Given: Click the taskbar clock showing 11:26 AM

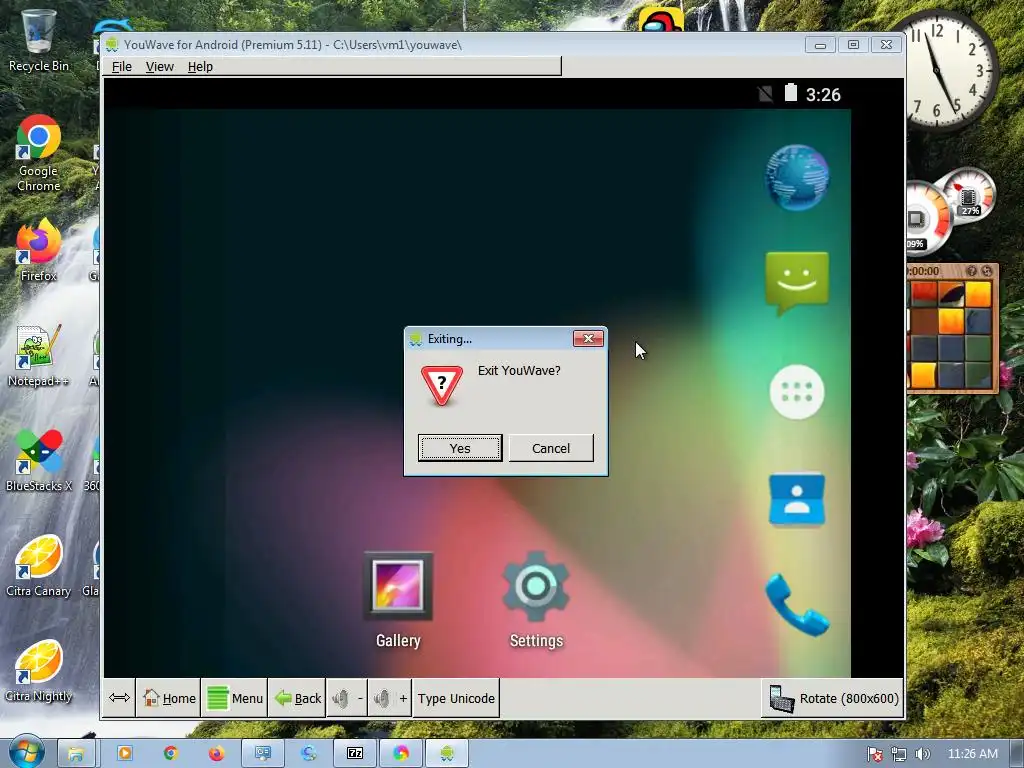Looking at the screenshot, I should [x=972, y=754].
